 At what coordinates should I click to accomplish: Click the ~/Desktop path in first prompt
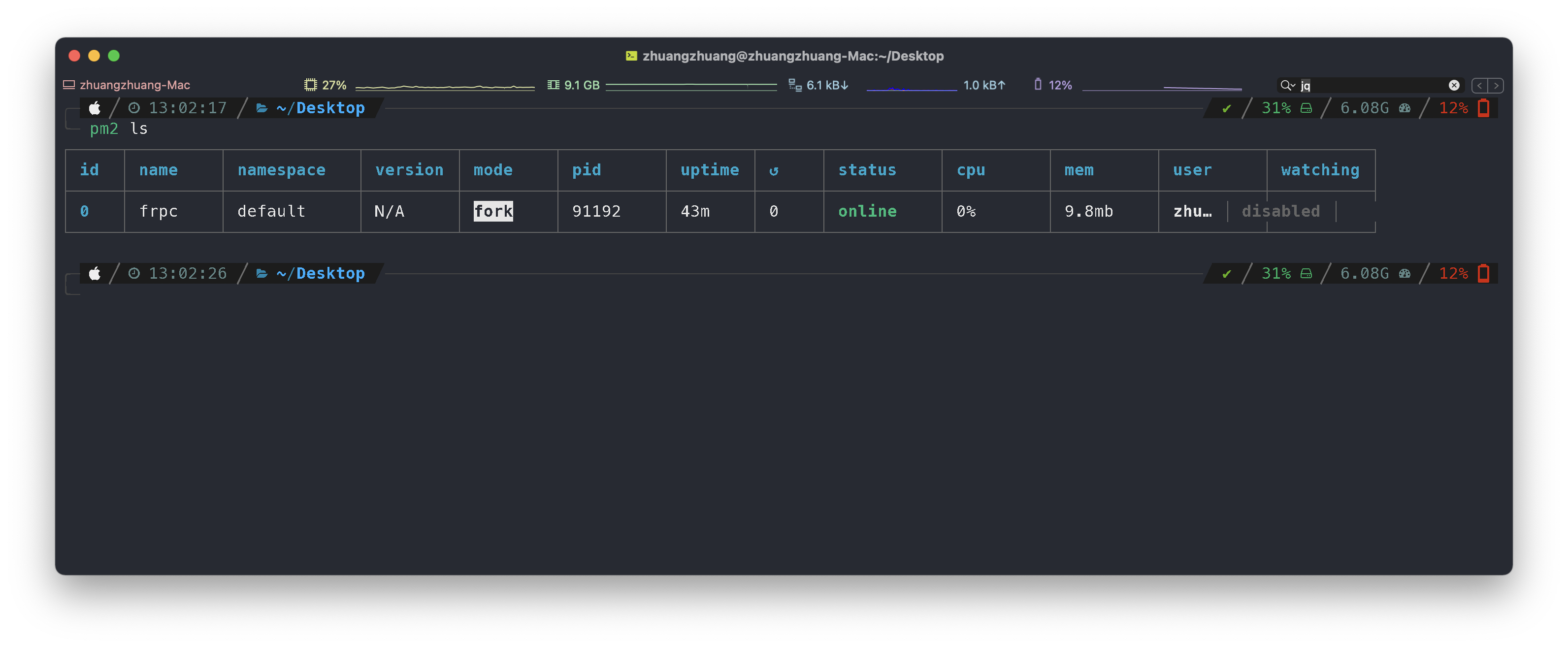point(321,108)
